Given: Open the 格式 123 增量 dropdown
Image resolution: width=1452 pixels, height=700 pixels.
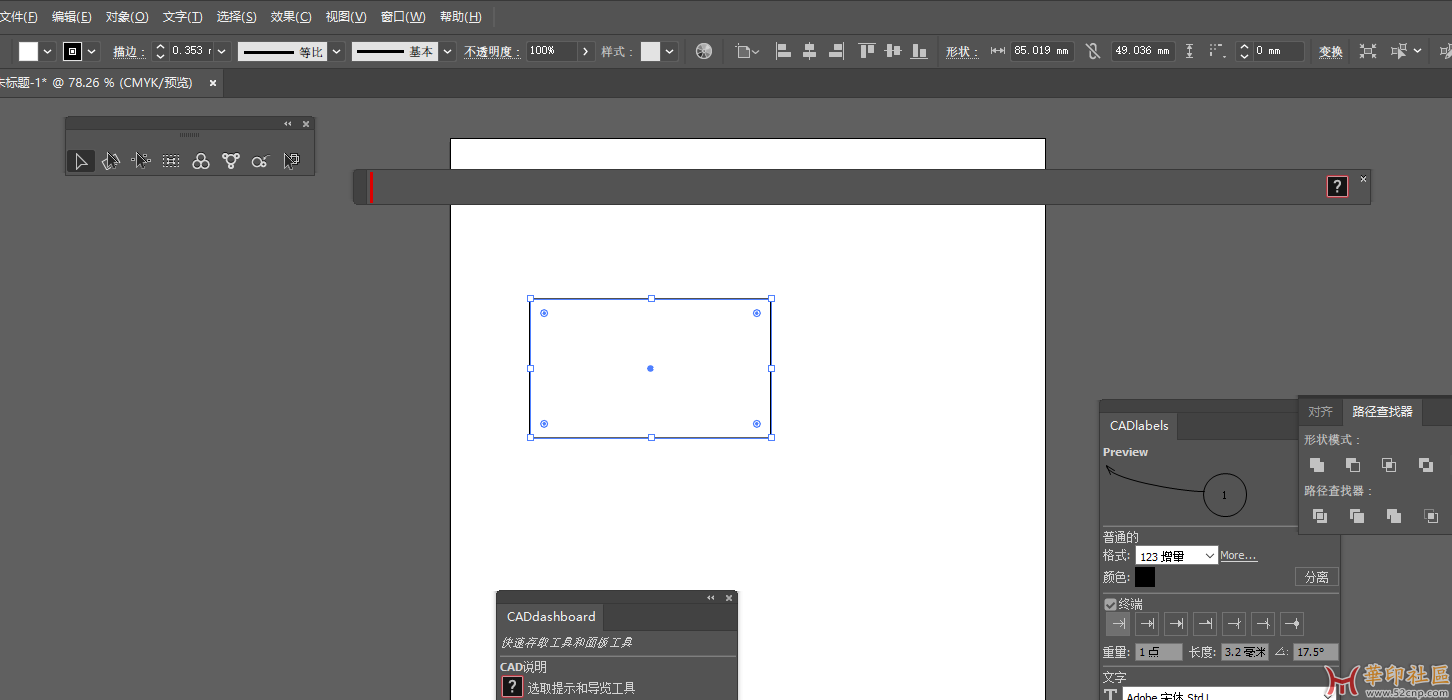Looking at the screenshot, I should click(1177, 555).
